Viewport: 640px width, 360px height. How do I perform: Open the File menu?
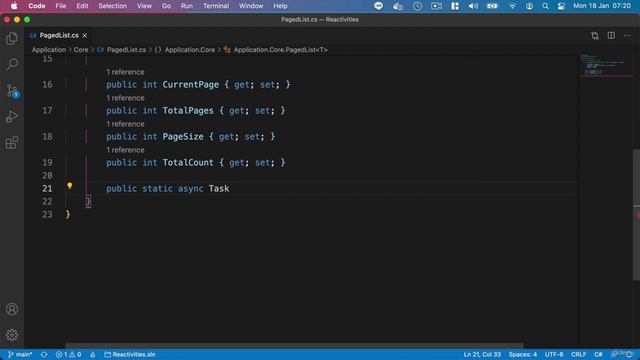tap(61, 6)
